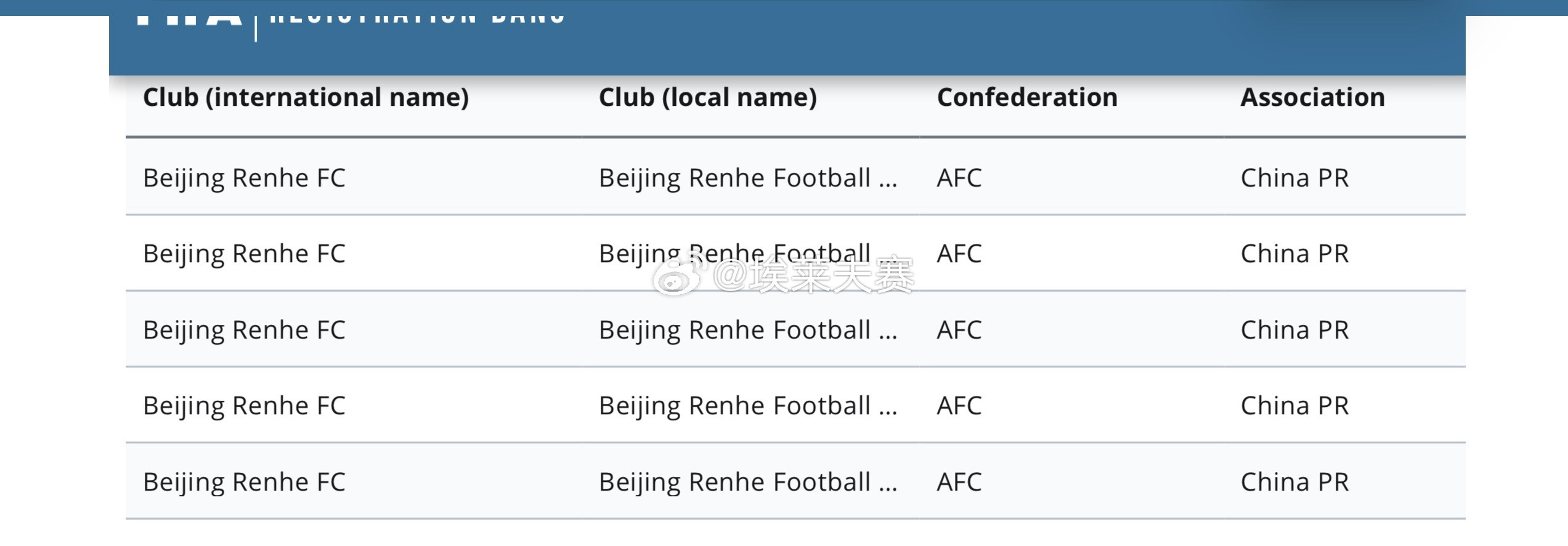1568x546 pixels.
Task: Expand truncated local name in third row
Action: click(x=747, y=330)
